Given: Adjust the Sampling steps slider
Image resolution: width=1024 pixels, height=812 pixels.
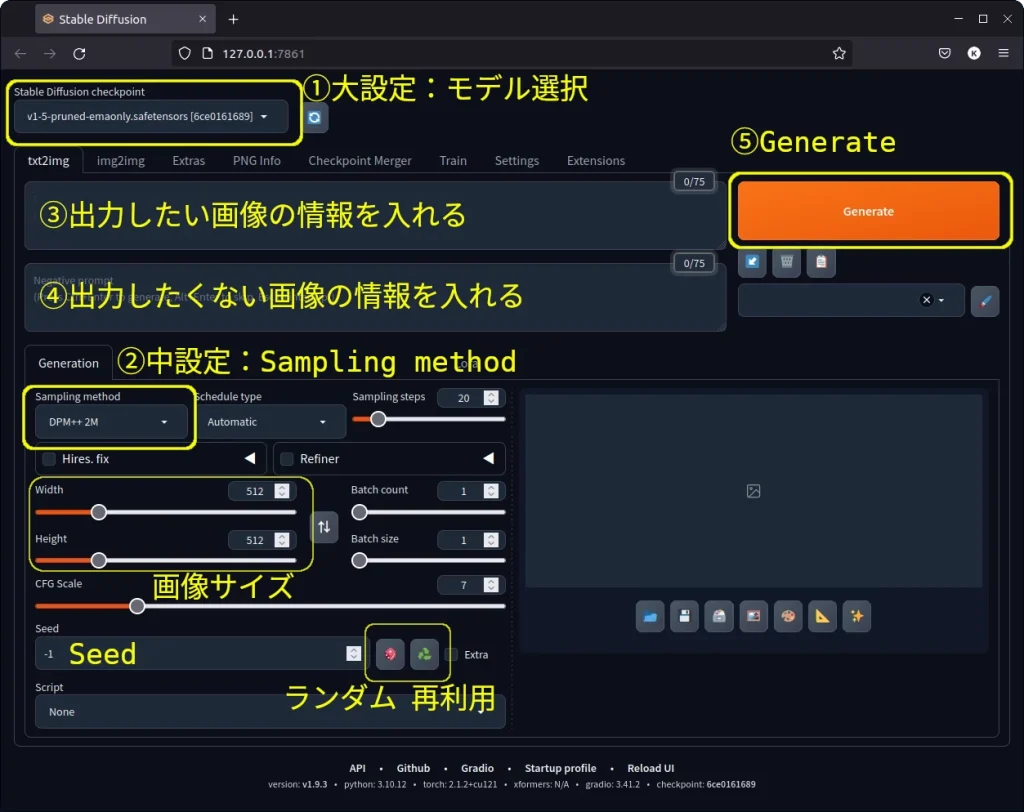Looking at the screenshot, I should click(x=428, y=419).
